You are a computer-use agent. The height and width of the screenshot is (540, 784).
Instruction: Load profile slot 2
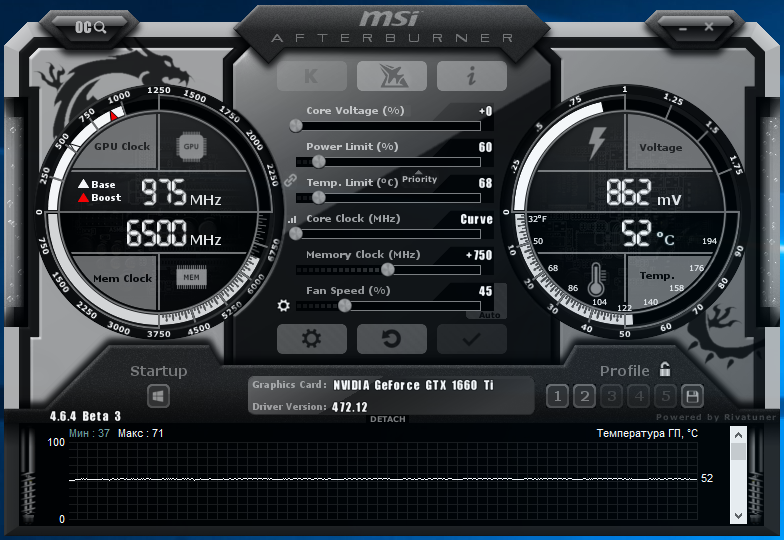tap(584, 397)
